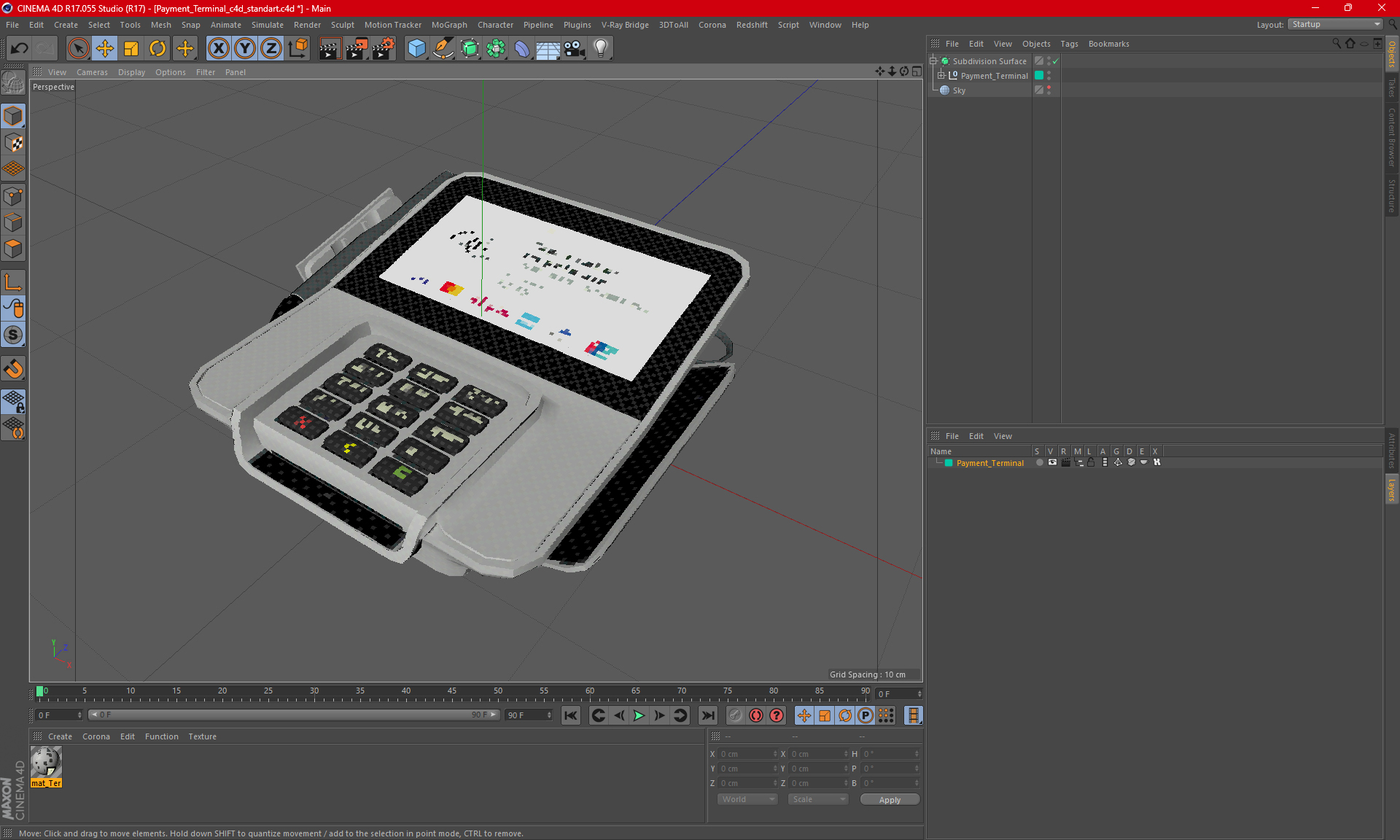Open viewport Cameras menu

pyautogui.click(x=92, y=72)
